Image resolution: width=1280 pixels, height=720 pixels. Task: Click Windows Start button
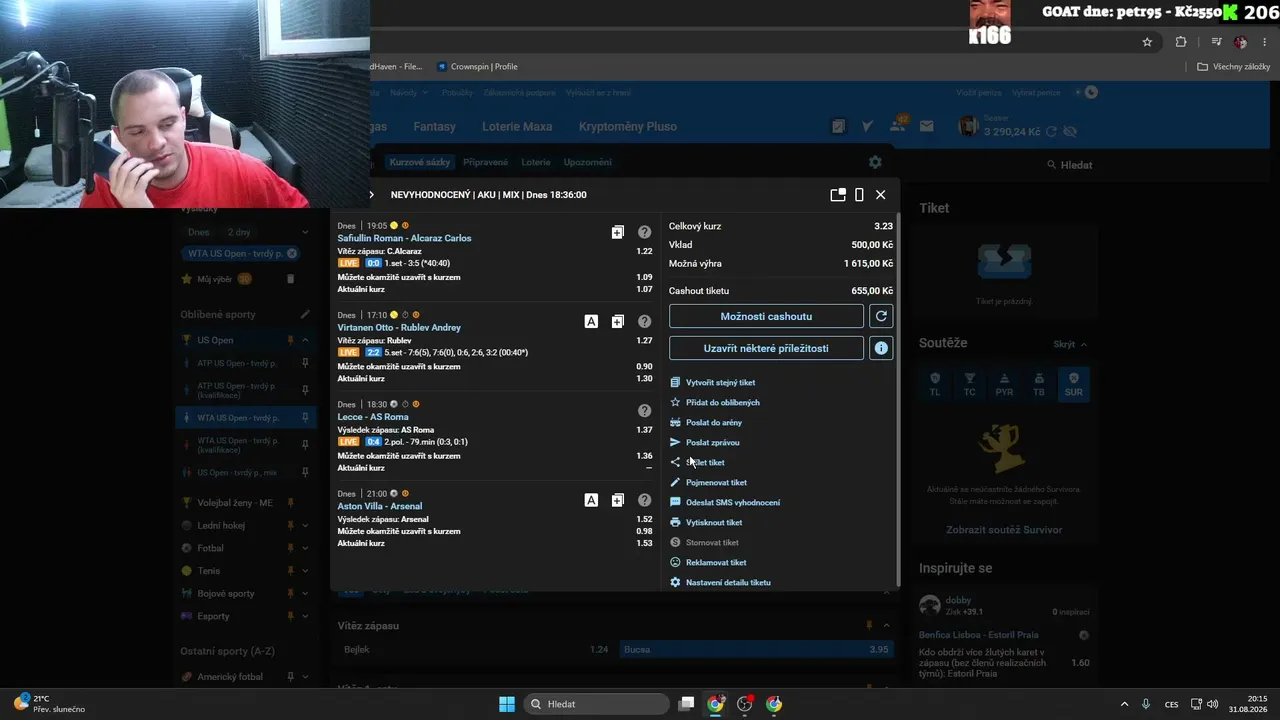(507, 704)
